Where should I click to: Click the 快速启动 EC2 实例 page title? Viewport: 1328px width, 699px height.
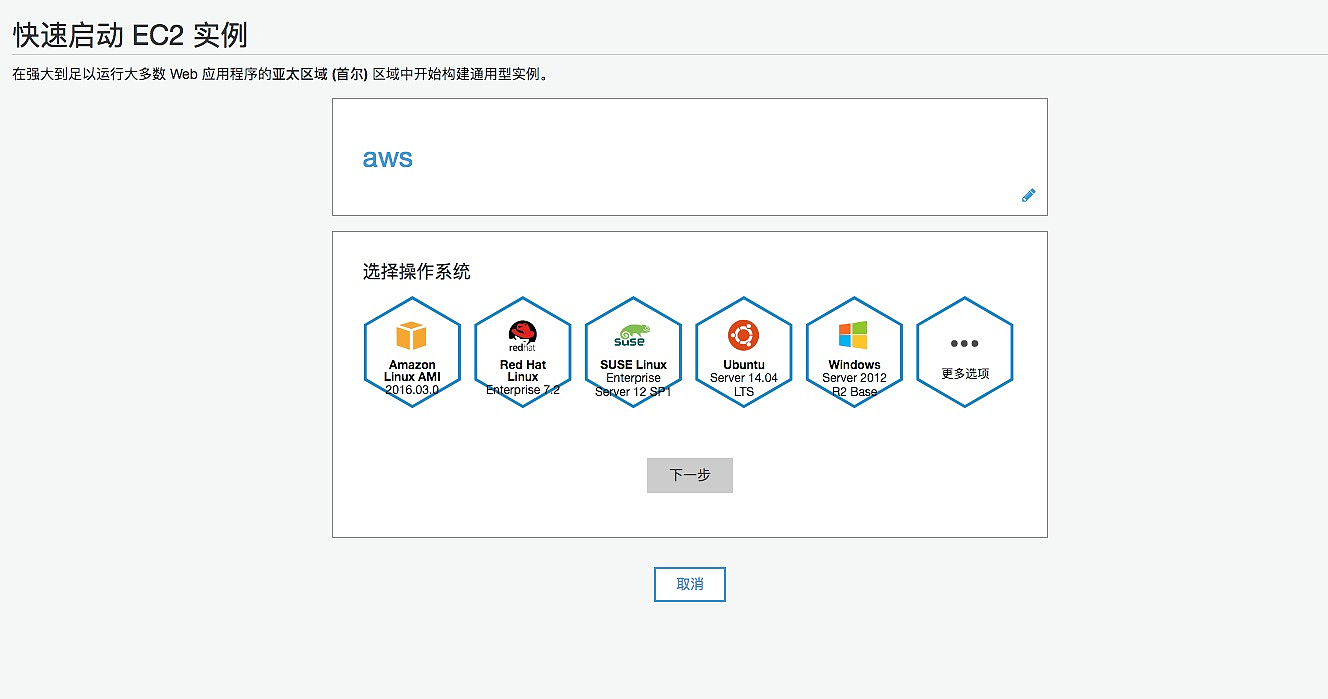click(x=129, y=35)
